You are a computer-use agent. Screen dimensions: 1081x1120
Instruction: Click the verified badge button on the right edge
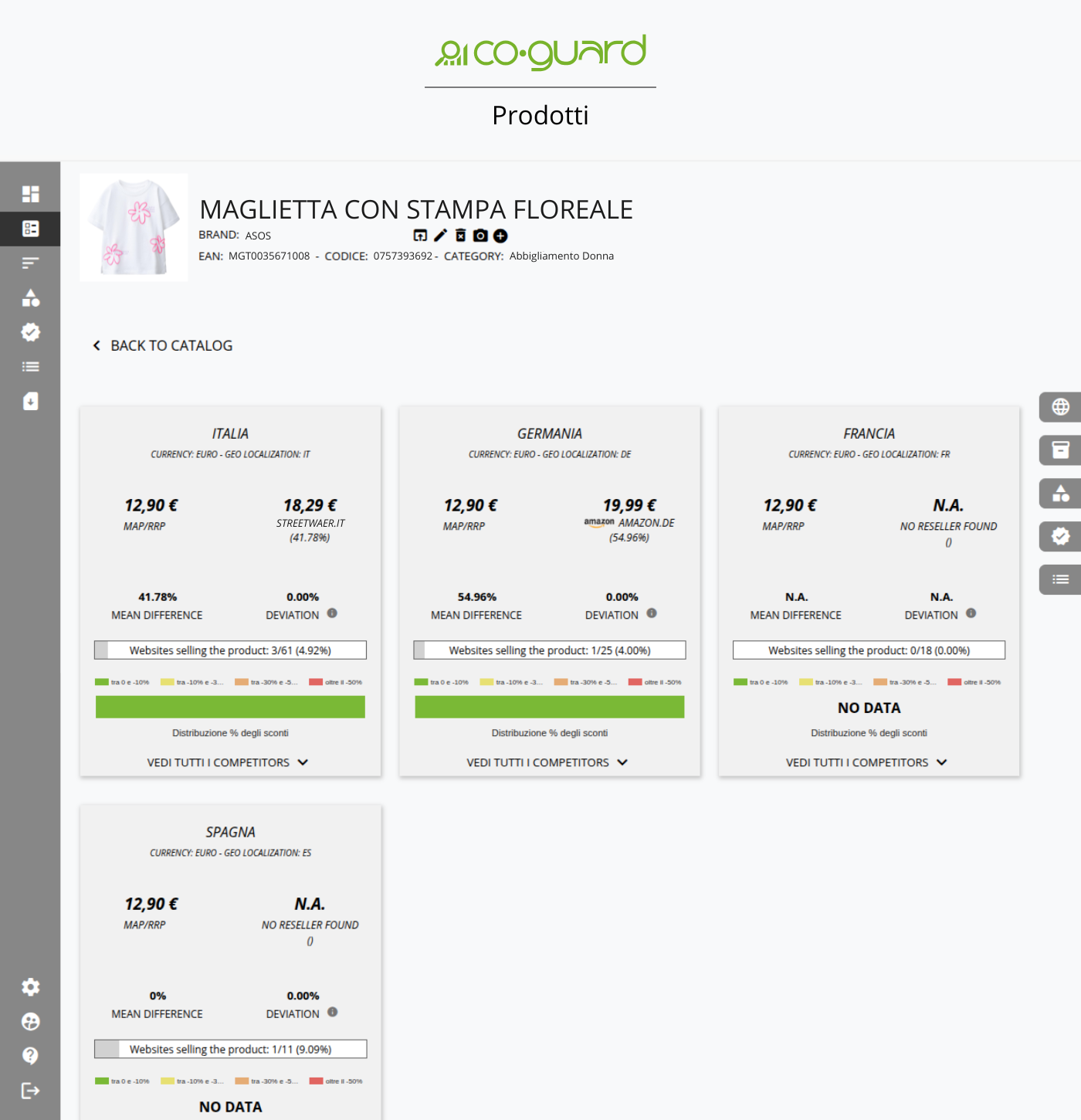tap(1060, 536)
